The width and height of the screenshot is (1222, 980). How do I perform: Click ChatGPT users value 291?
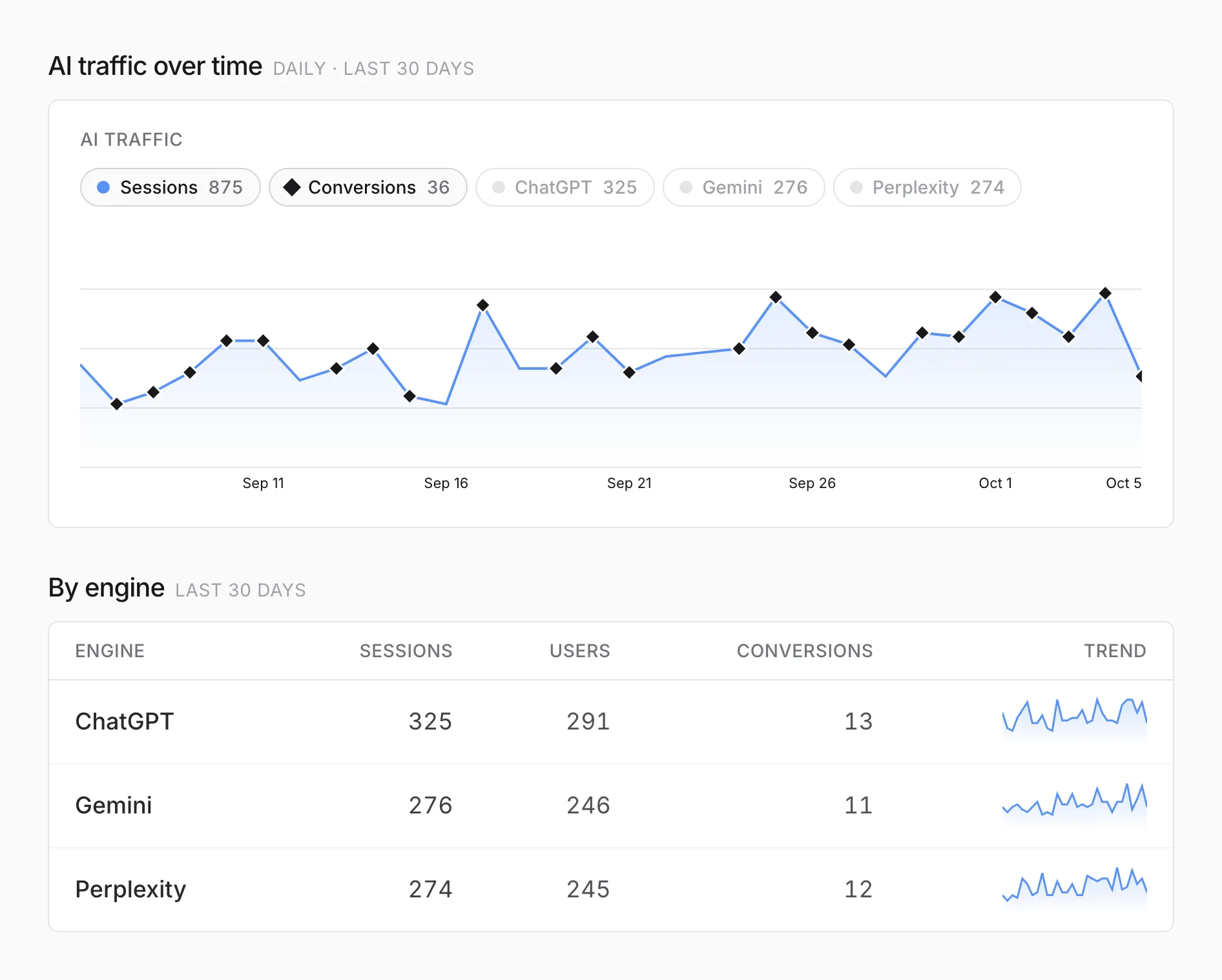(x=588, y=721)
